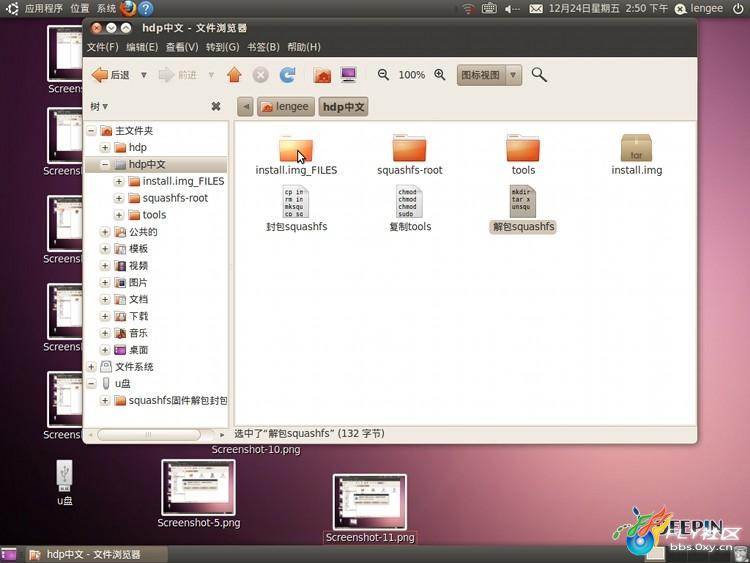The image size is (750, 563).
Task: Launch Firefox from the top panel
Action: [128, 8]
